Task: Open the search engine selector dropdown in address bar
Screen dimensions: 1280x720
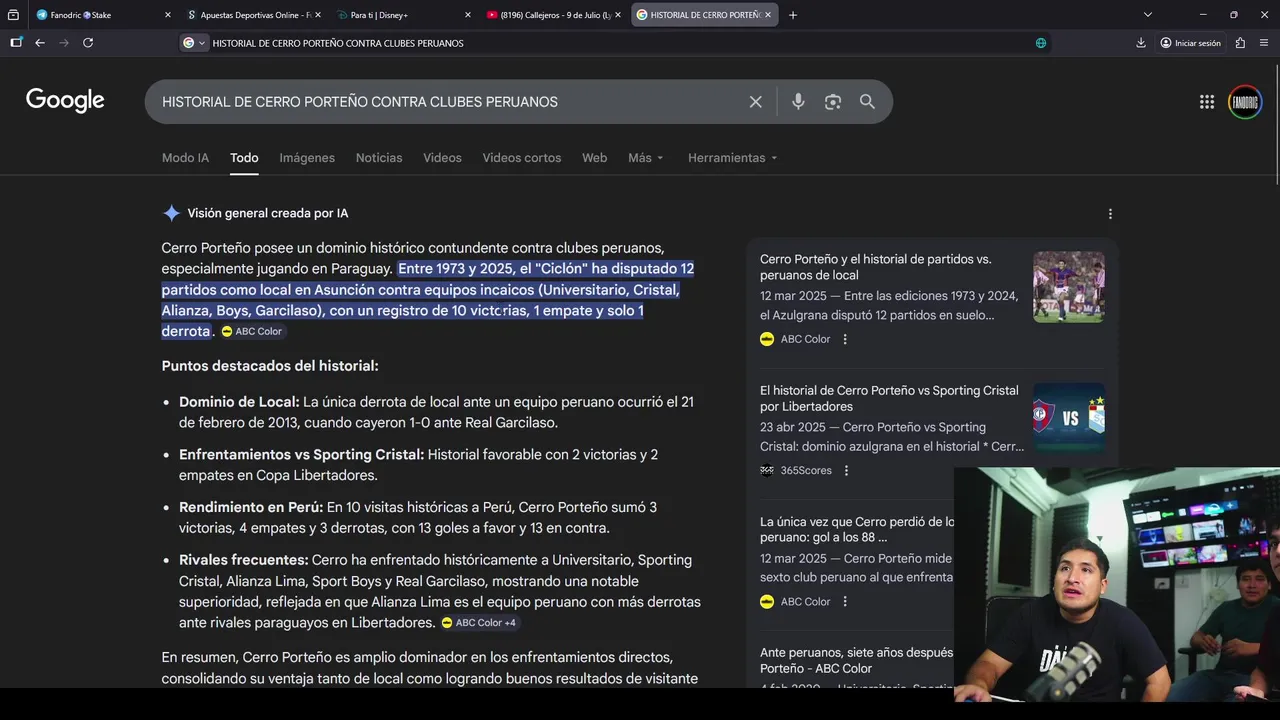Action: 194,43
